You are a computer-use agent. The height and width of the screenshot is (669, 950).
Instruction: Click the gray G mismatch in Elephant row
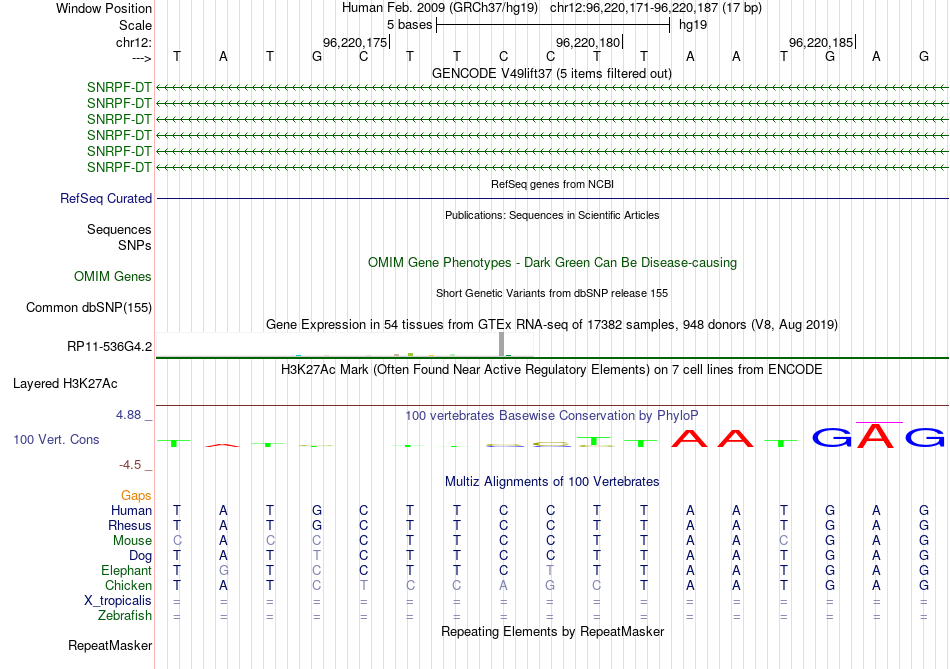coord(224,570)
